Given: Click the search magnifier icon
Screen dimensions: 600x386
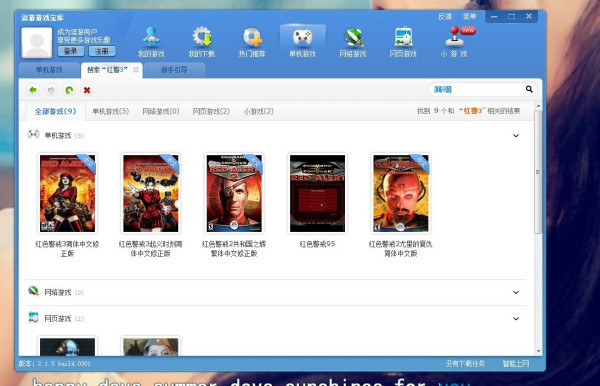Looking at the screenshot, I should tap(529, 89).
